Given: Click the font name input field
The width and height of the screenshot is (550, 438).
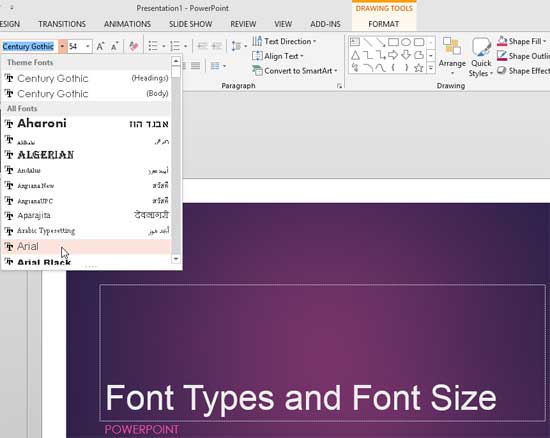Looking at the screenshot, I should (29, 46).
